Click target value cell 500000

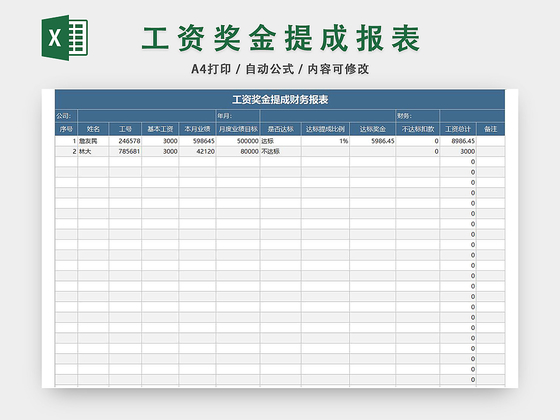(238, 141)
